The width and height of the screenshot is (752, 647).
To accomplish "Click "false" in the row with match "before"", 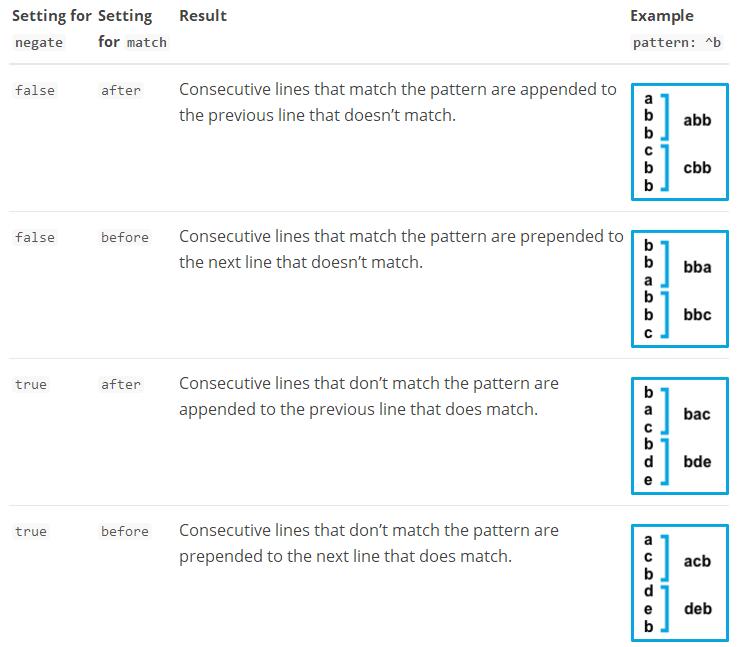I will pyautogui.click(x=35, y=238).
